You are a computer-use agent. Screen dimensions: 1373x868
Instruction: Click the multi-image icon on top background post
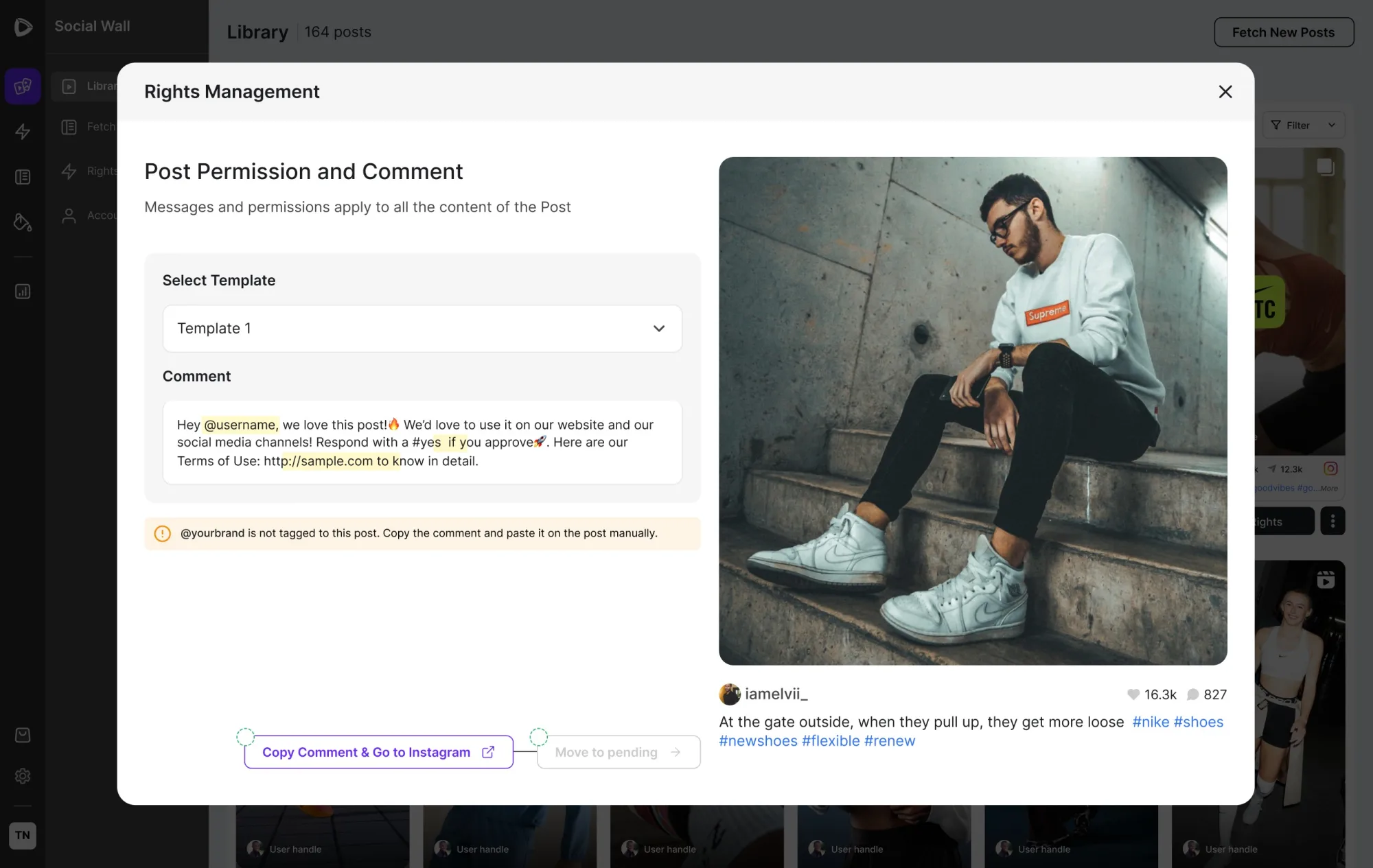[x=1326, y=167]
